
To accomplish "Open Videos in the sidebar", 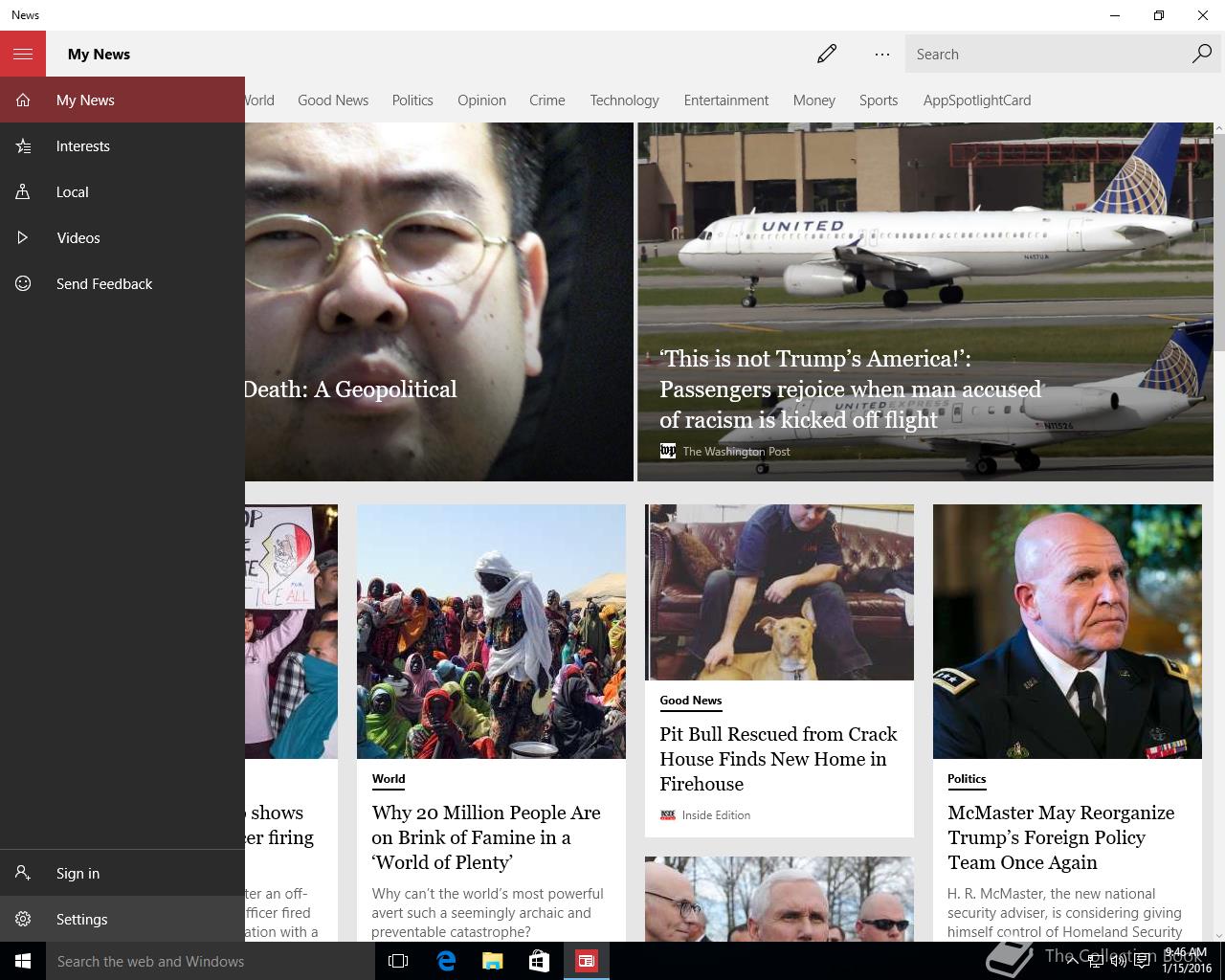I will [122, 237].
